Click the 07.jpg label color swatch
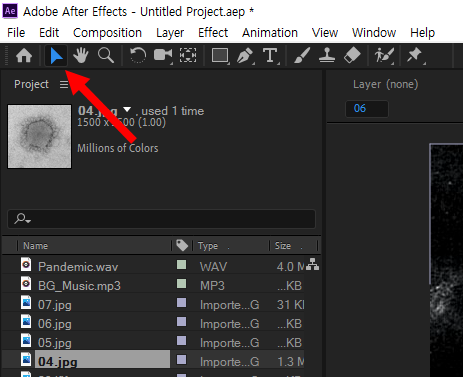 [181, 303]
